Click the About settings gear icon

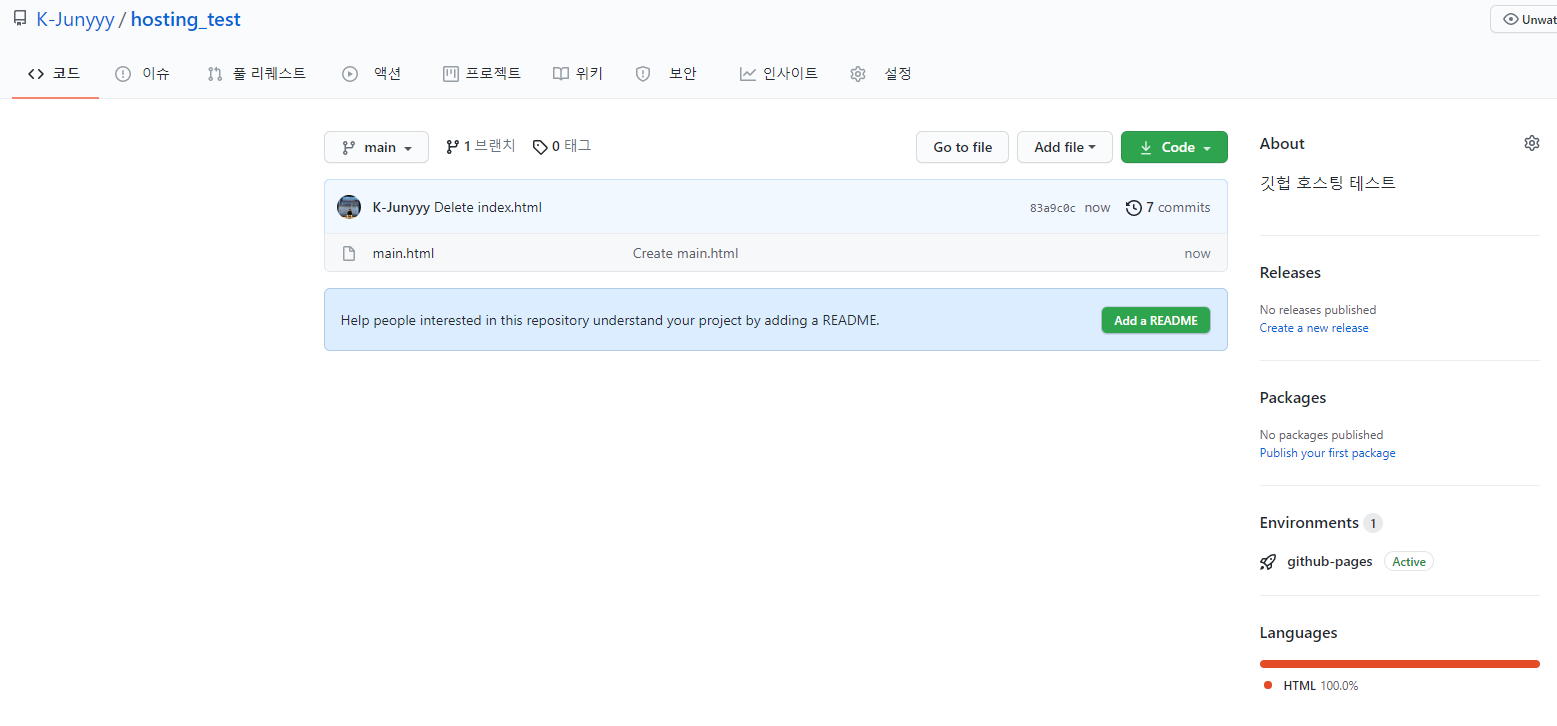(x=1531, y=143)
